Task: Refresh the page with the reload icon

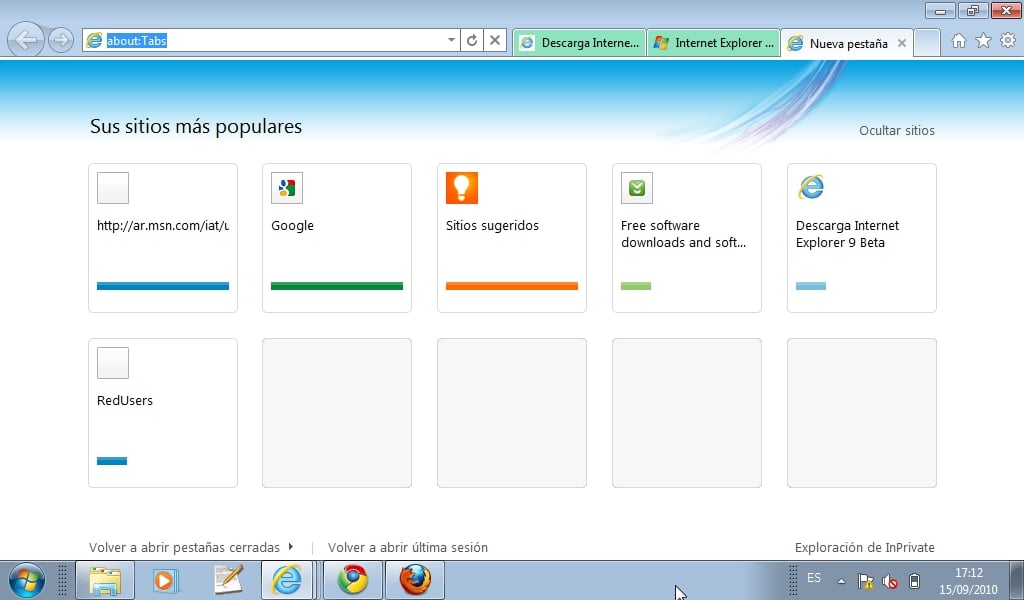Action: click(x=472, y=40)
